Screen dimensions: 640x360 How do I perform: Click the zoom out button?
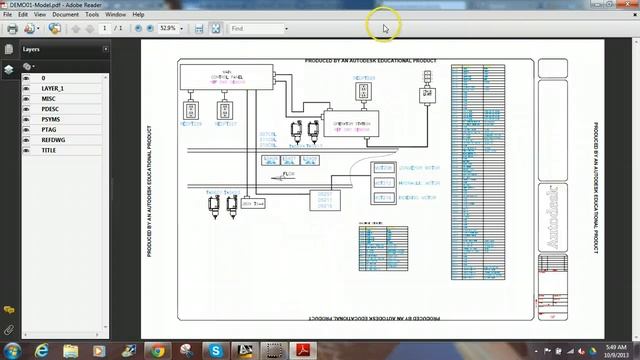138,28
